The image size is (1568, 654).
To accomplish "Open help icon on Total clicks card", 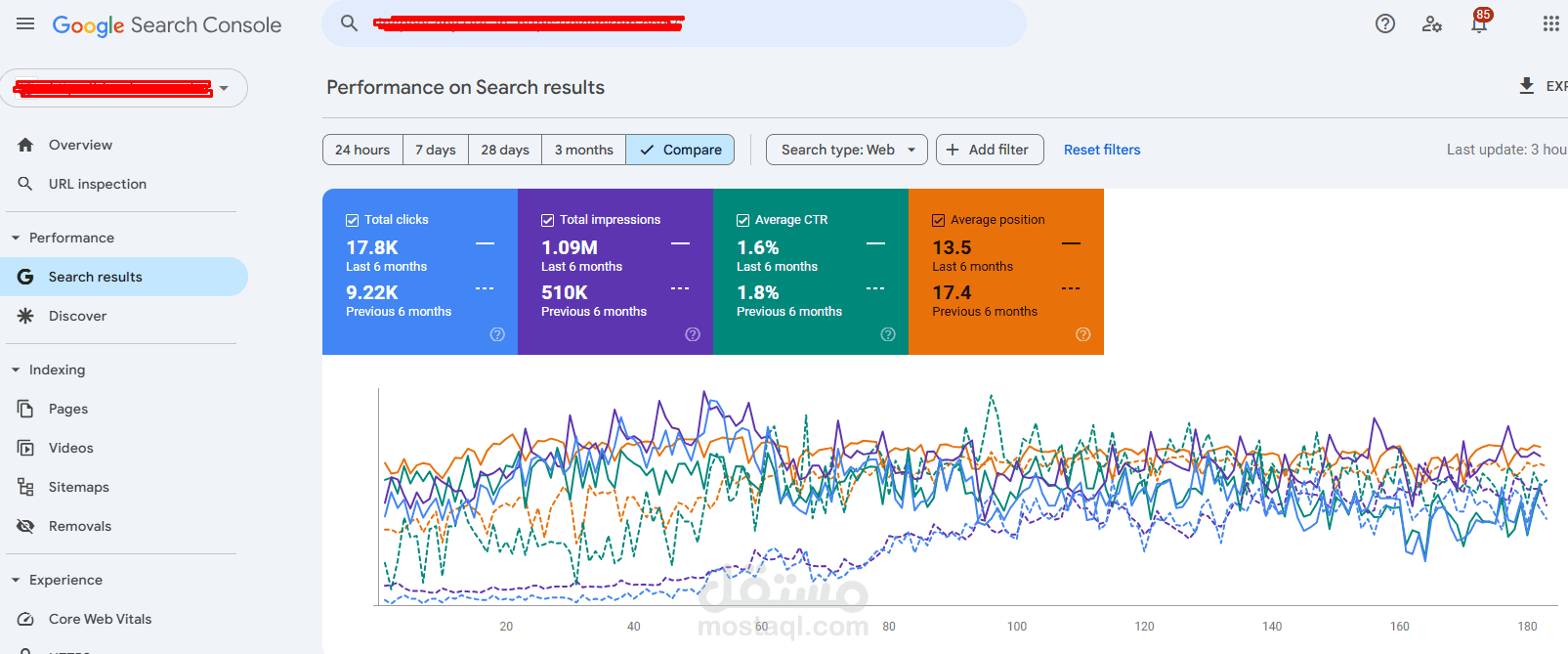I will [497, 334].
